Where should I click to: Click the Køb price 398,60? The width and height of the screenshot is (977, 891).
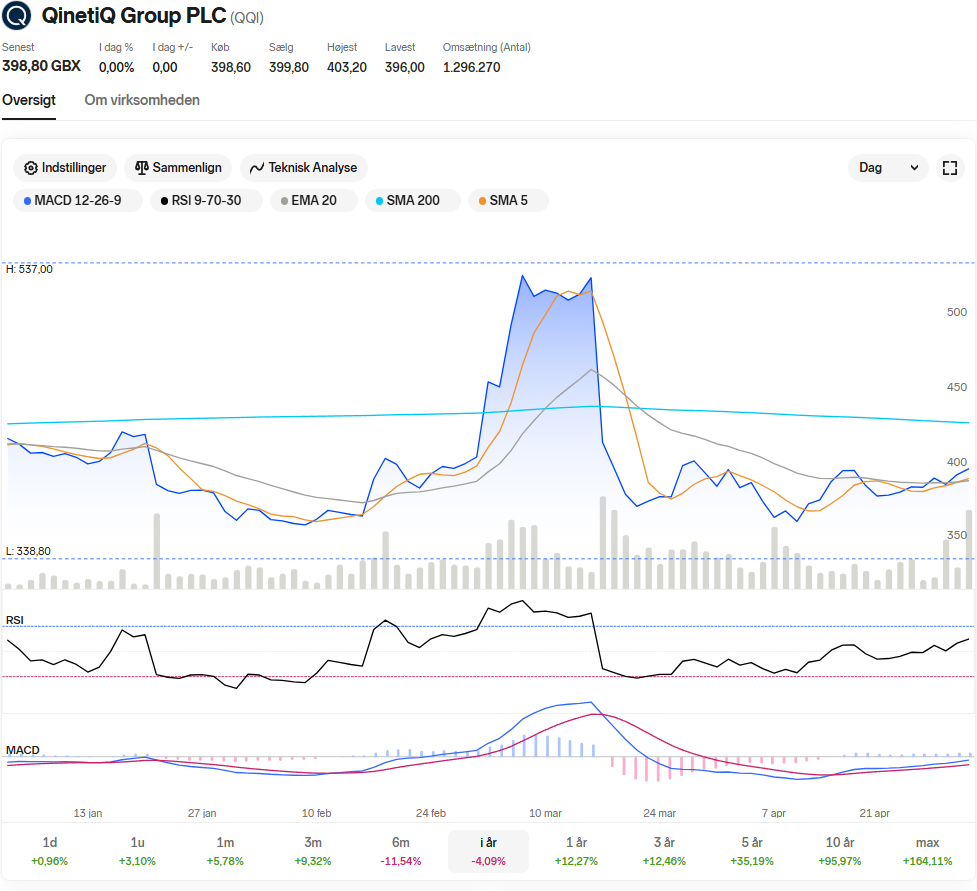click(231, 67)
